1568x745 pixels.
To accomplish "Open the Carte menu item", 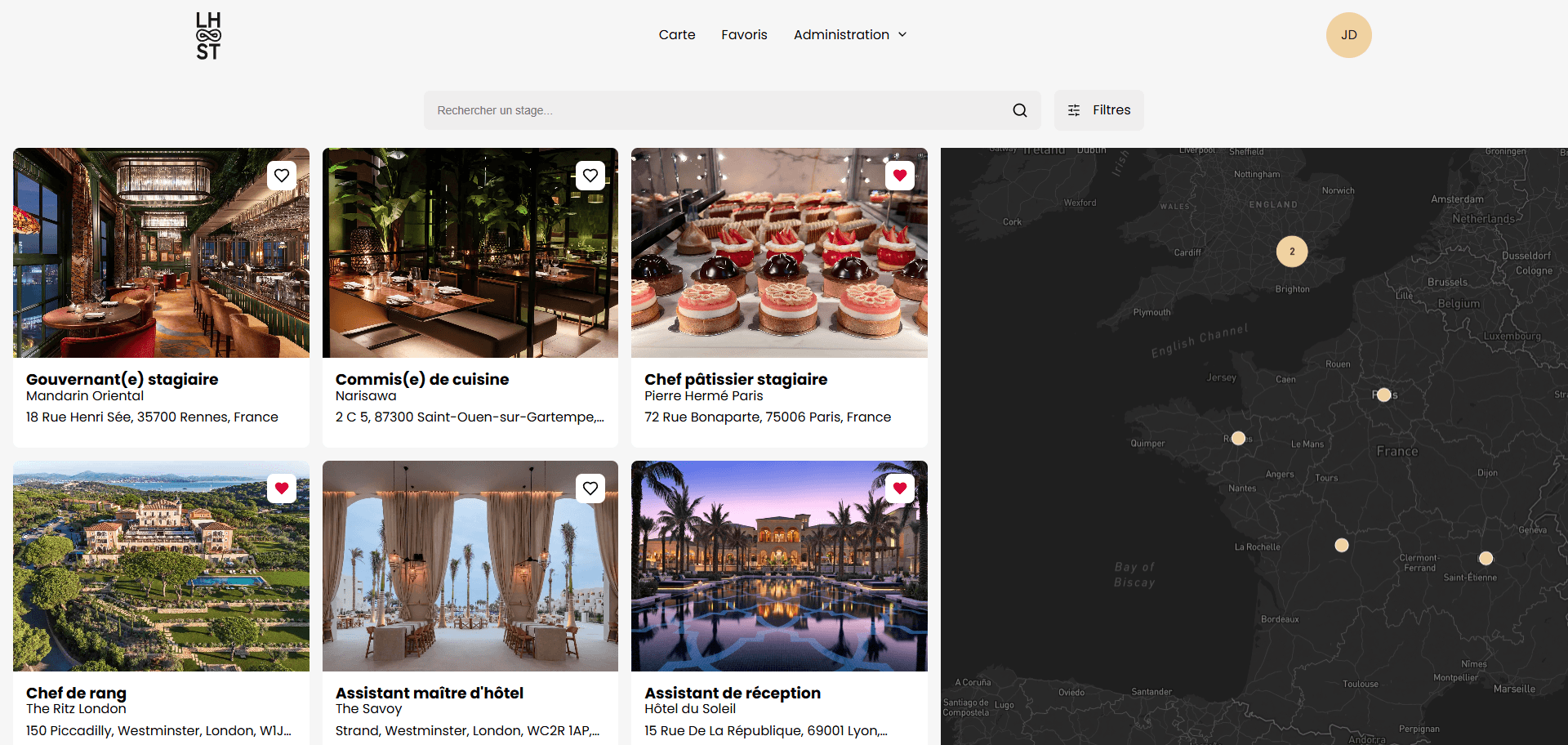I will pos(677,34).
